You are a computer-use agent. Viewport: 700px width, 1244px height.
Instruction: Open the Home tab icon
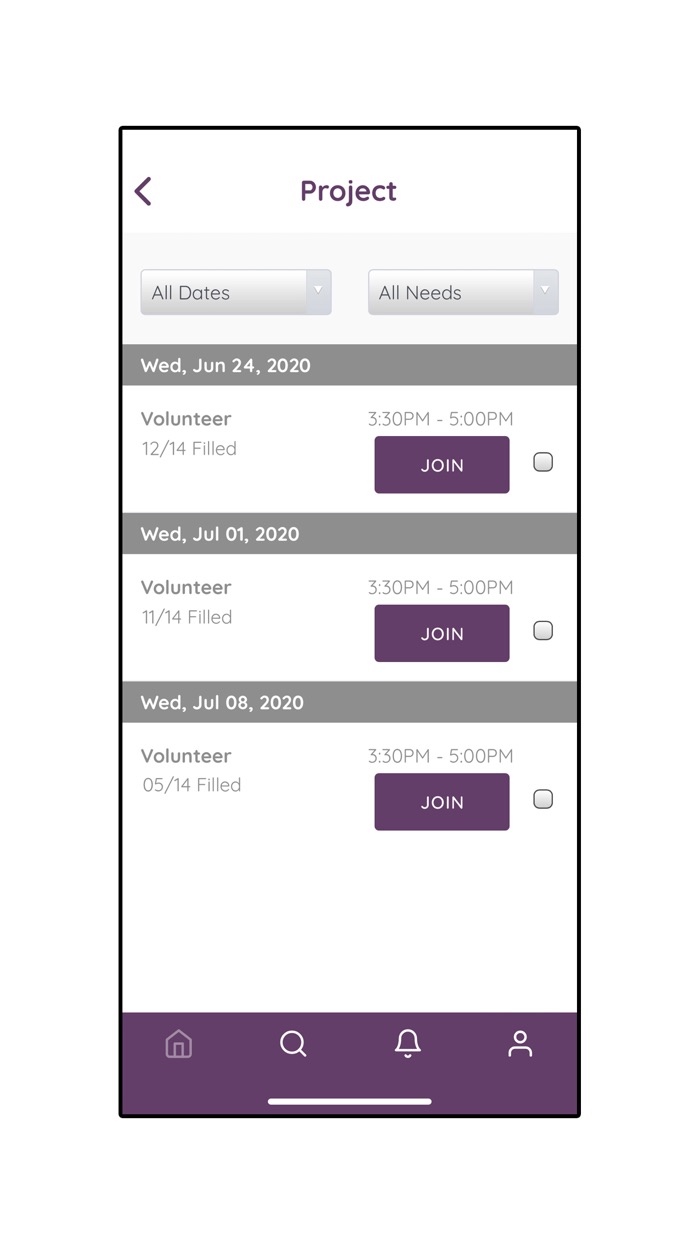(x=178, y=1044)
